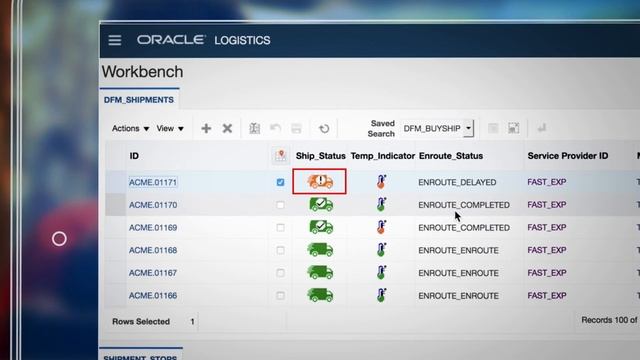The width and height of the screenshot is (640, 360).
Task: Click ENROUTE_COMPLETED cell for ACME.01169
Action: point(464,227)
